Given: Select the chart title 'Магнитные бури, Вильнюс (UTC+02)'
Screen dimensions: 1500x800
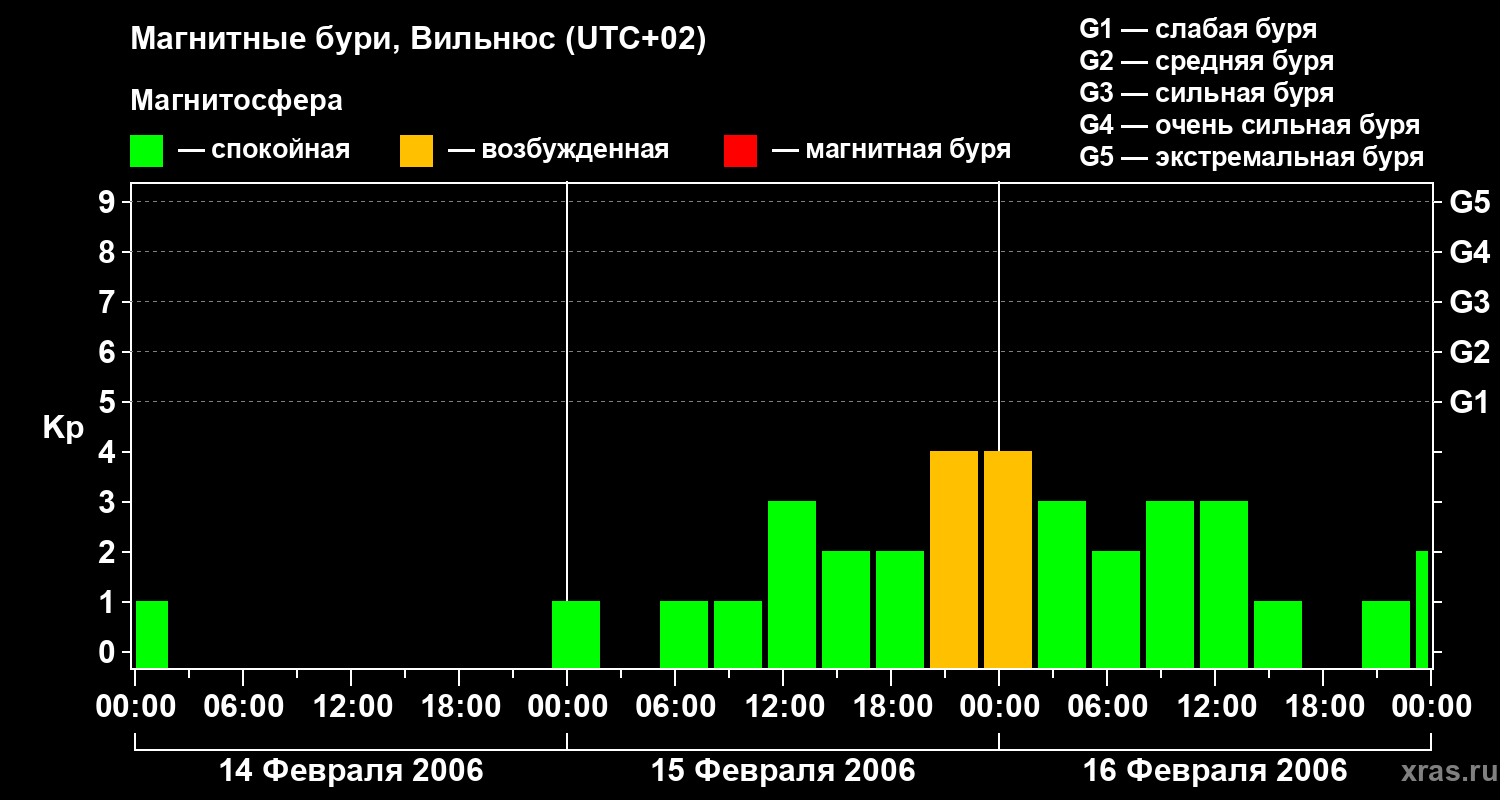Looking at the screenshot, I should pyautogui.click(x=418, y=40).
